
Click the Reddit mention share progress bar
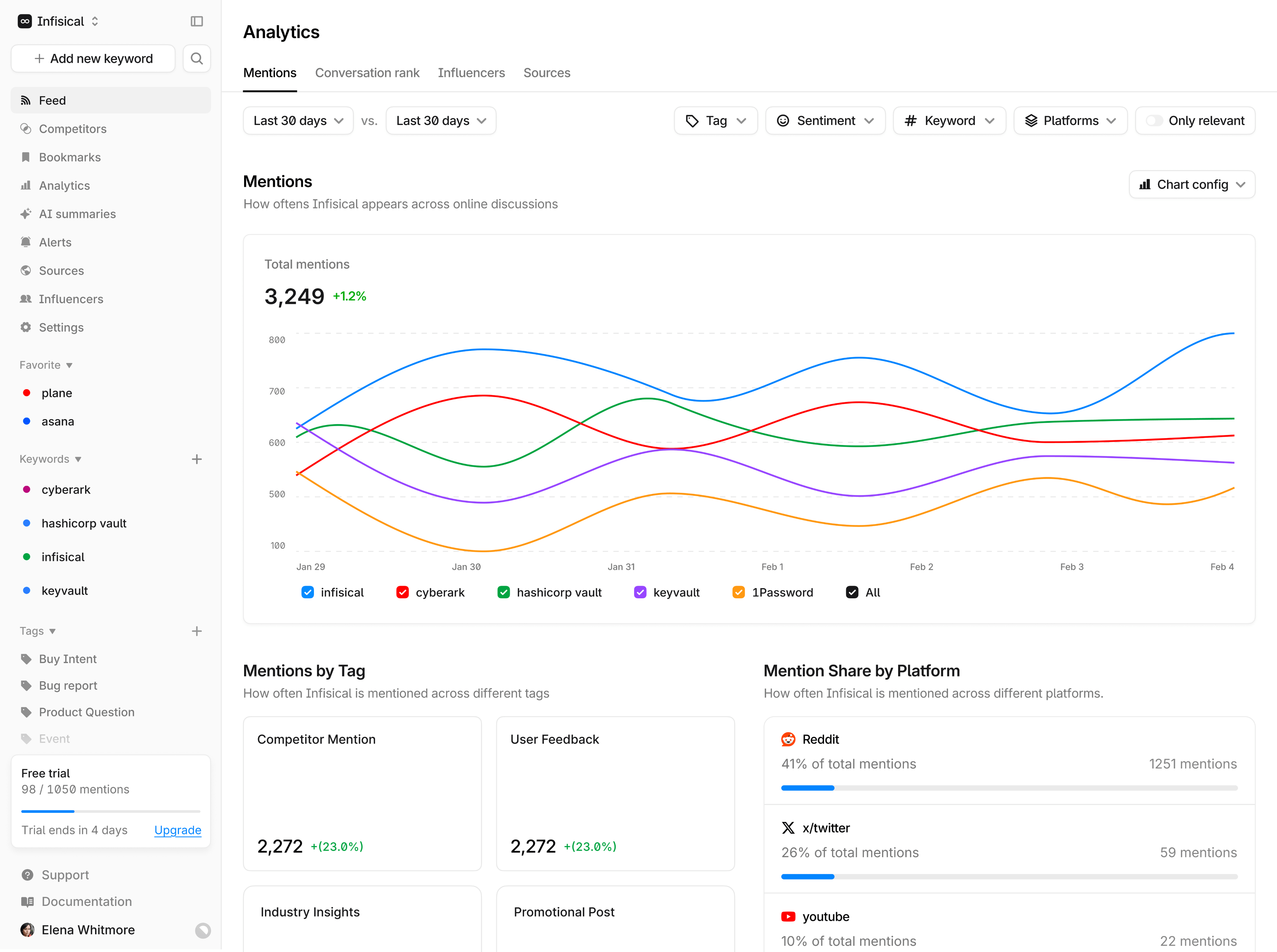point(1008,788)
